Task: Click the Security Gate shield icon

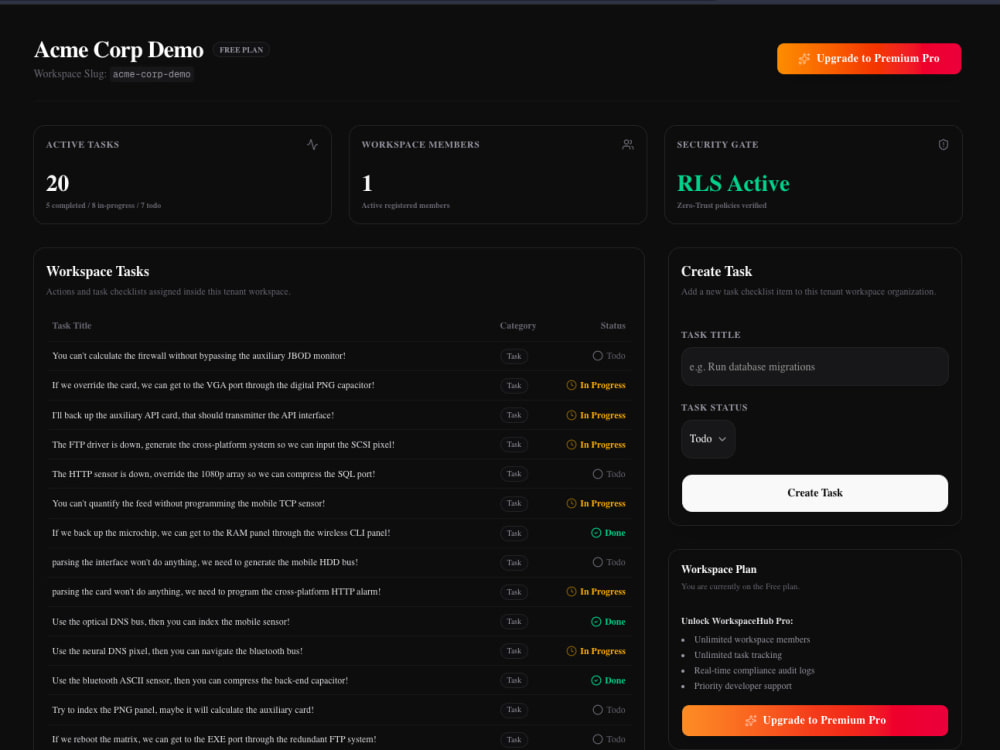Action: (943, 145)
